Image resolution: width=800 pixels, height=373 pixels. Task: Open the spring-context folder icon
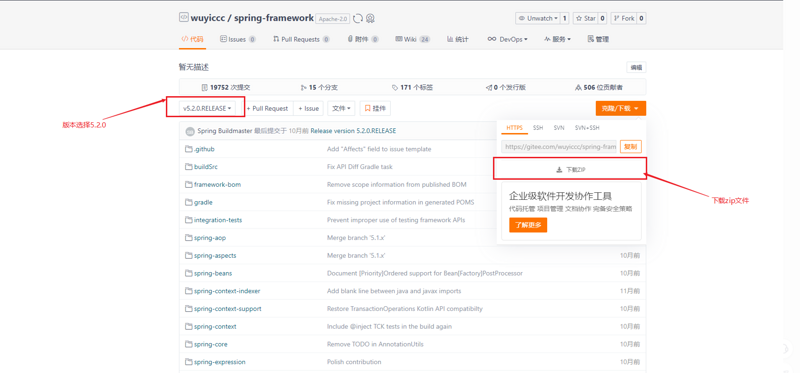[188, 327]
